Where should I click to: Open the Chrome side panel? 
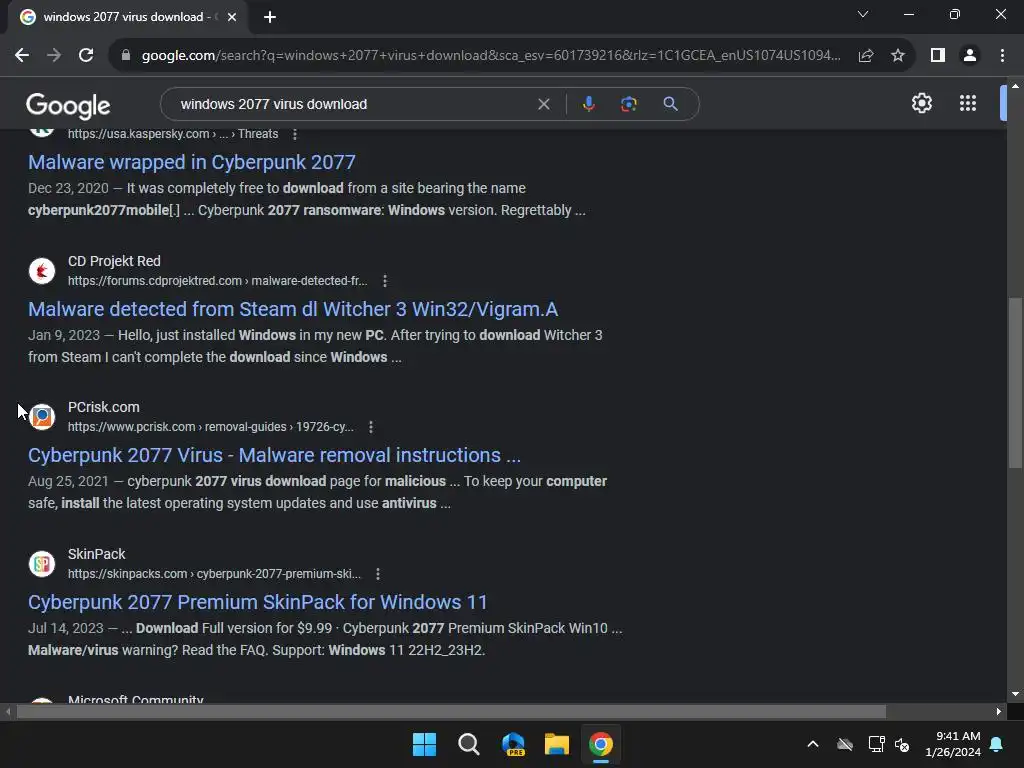point(938,56)
